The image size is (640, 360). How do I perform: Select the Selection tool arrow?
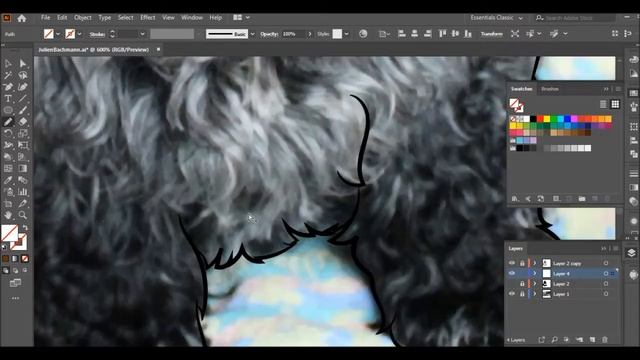8,63
